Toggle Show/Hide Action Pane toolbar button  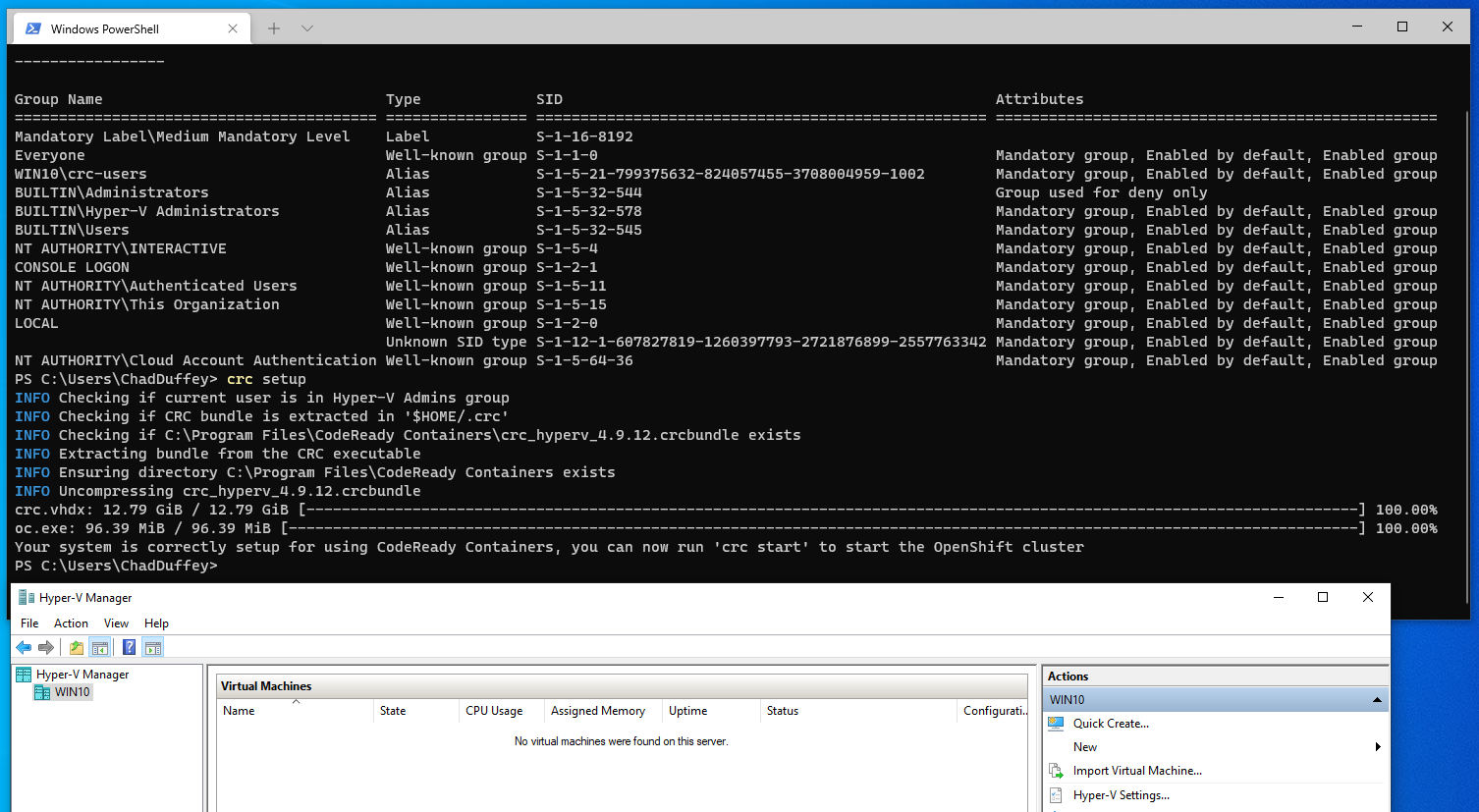(x=152, y=647)
